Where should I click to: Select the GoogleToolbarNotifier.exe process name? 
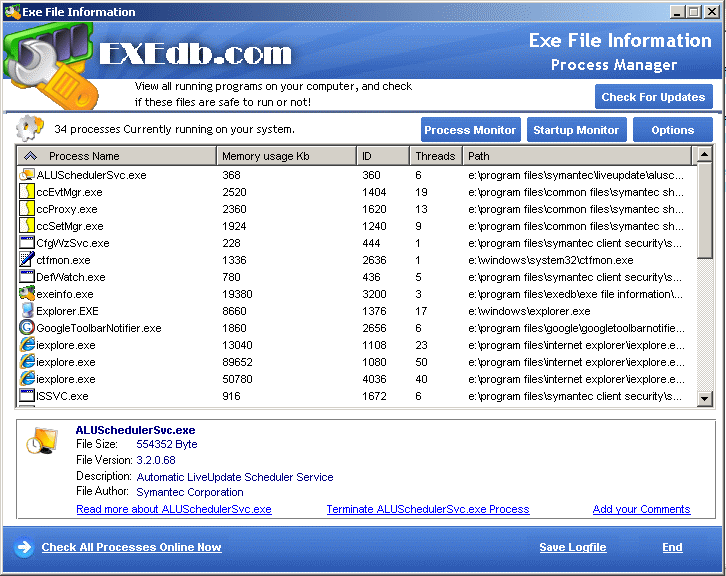[99, 328]
